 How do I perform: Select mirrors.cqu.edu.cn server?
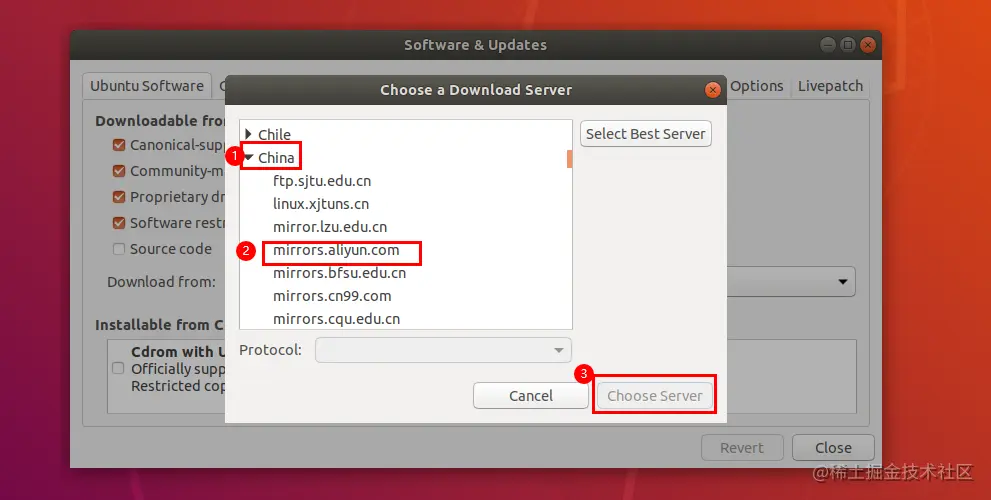pos(336,319)
